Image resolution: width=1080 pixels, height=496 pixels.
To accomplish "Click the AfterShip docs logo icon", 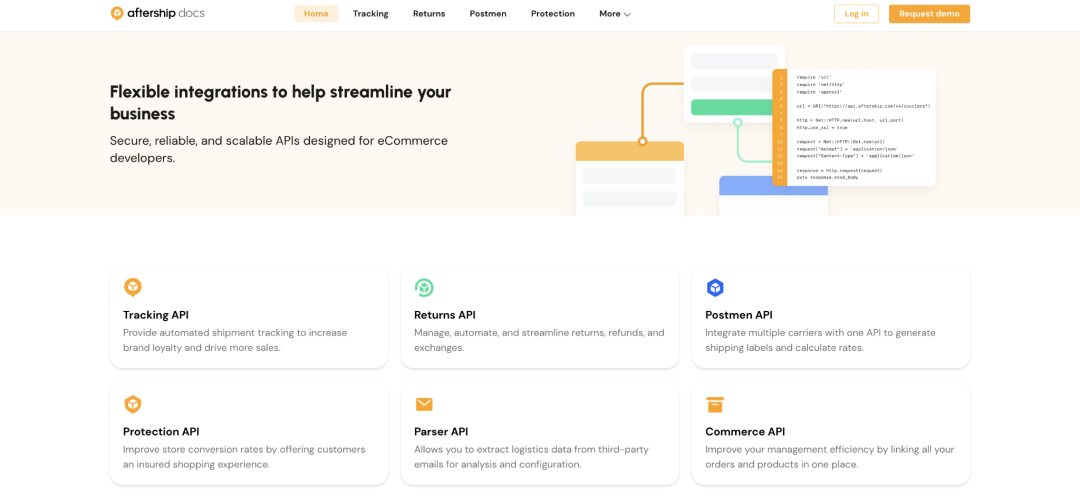I will (x=118, y=13).
